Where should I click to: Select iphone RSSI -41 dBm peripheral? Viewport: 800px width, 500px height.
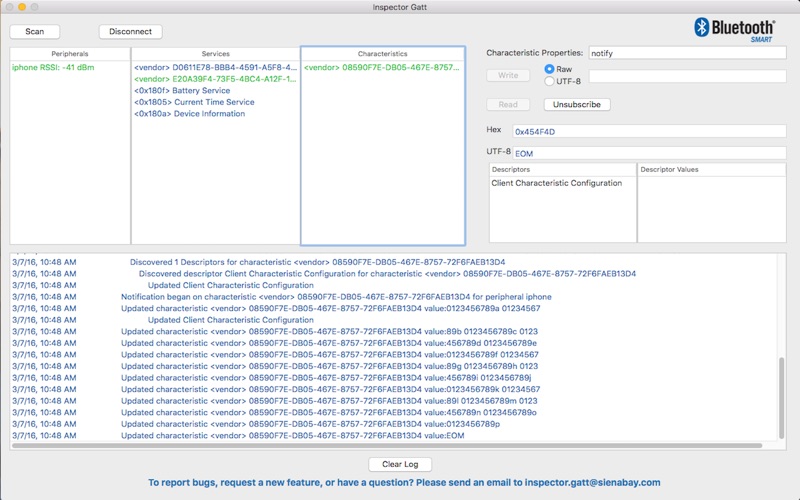point(70,67)
